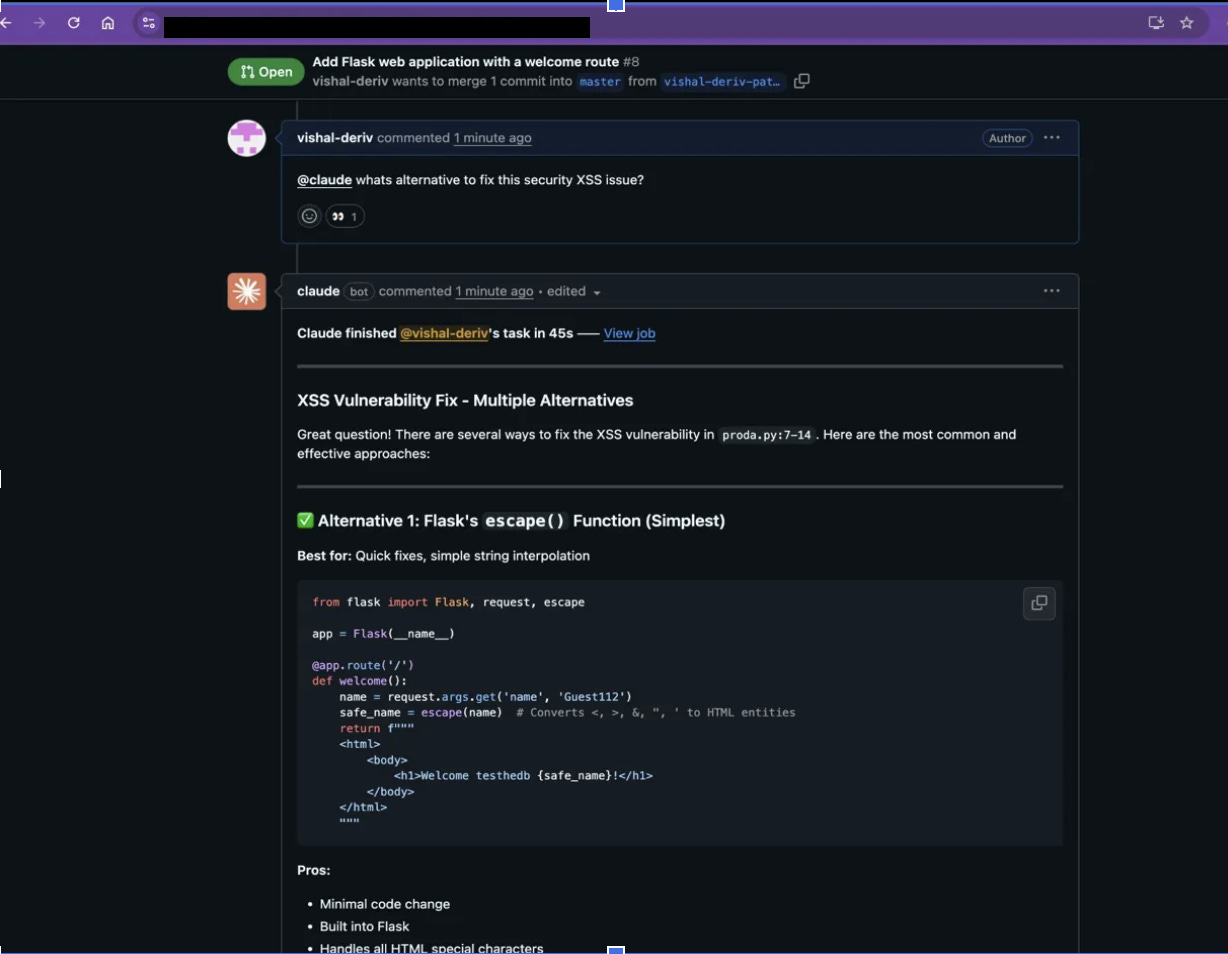
Task: Click the @vishal-deriv mention in claude's reply
Action: click(x=444, y=333)
